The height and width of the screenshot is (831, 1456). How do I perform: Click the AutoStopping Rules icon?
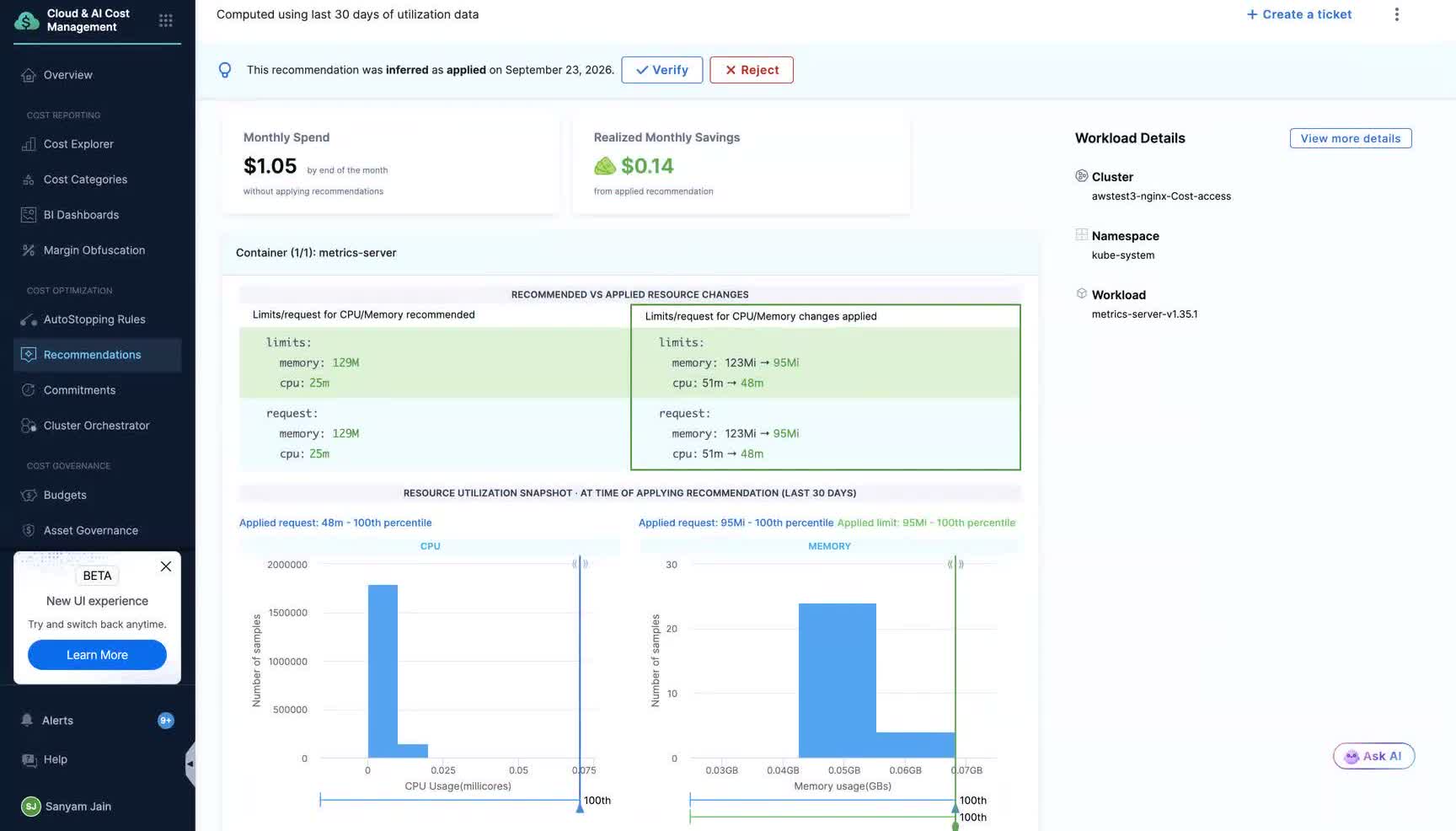29,319
